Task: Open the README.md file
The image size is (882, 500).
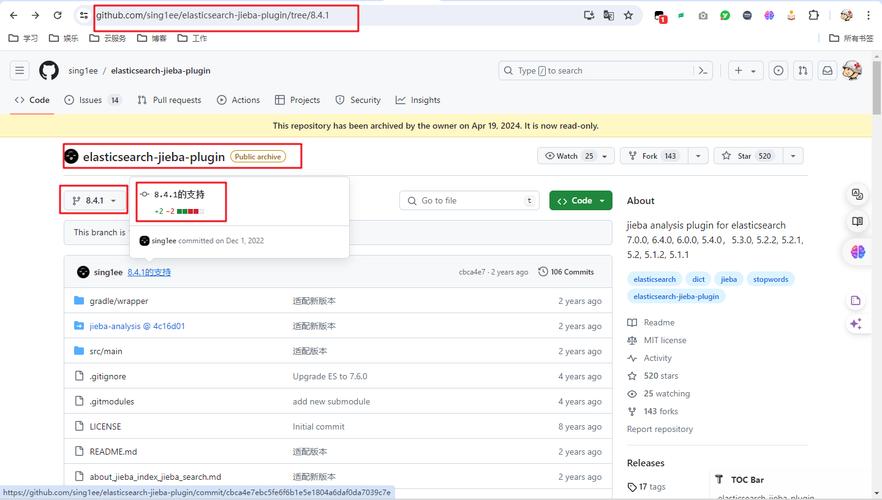Action: click(113, 451)
